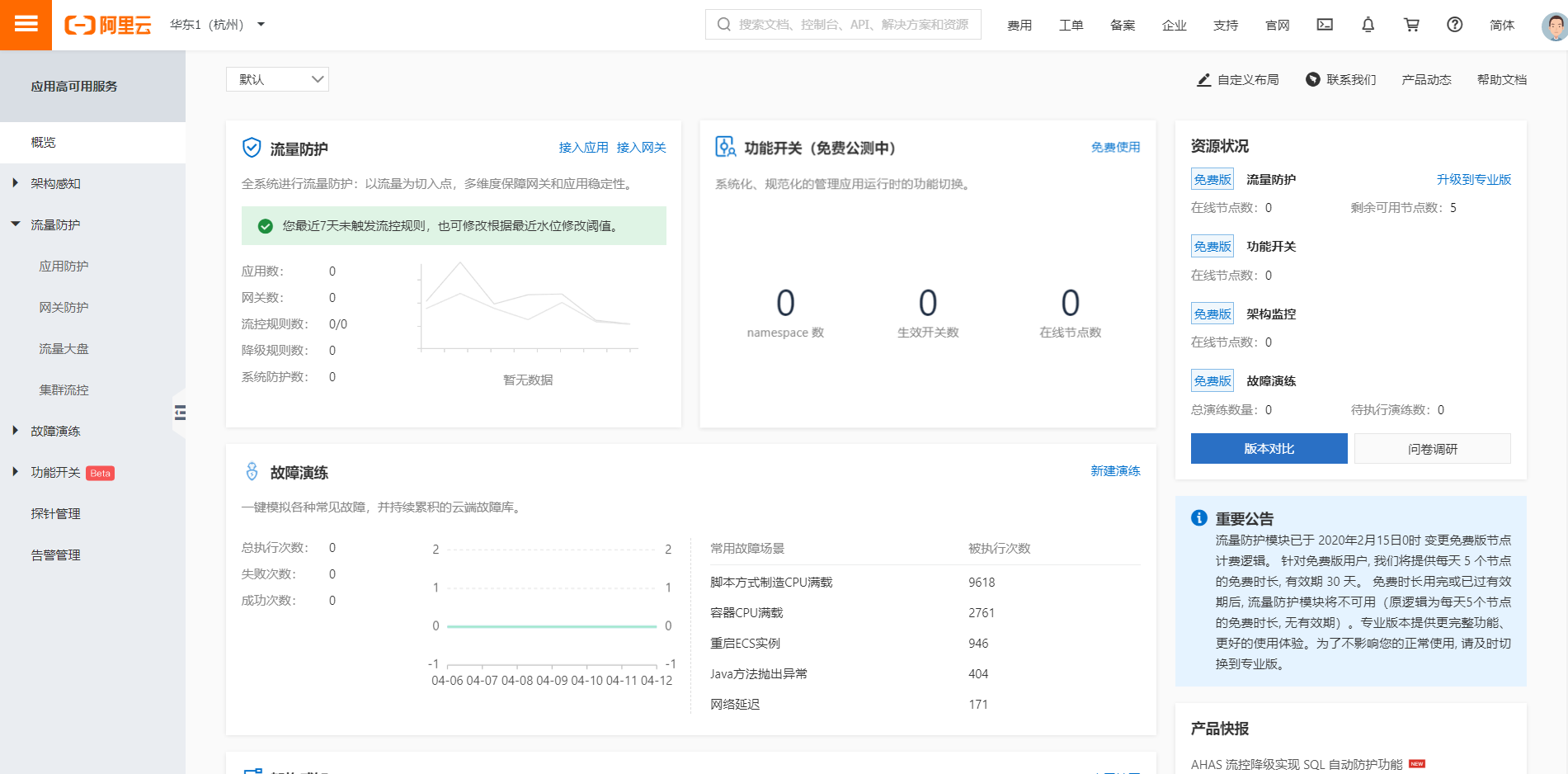This screenshot has width=1568, height=774.
Task: Open the Cloud Shell terminal icon
Action: (1325, 25)
